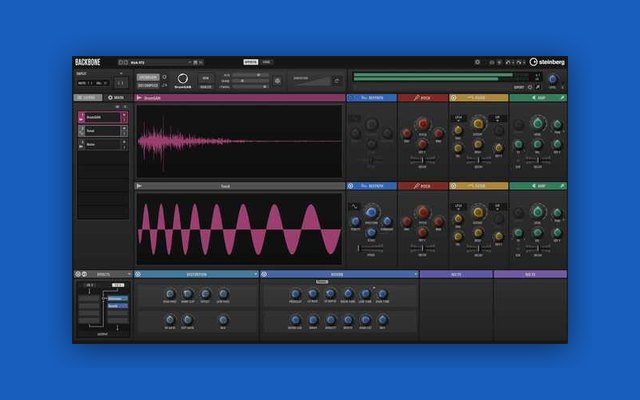Click the edit pencil on top Amp header

[562, 98]
